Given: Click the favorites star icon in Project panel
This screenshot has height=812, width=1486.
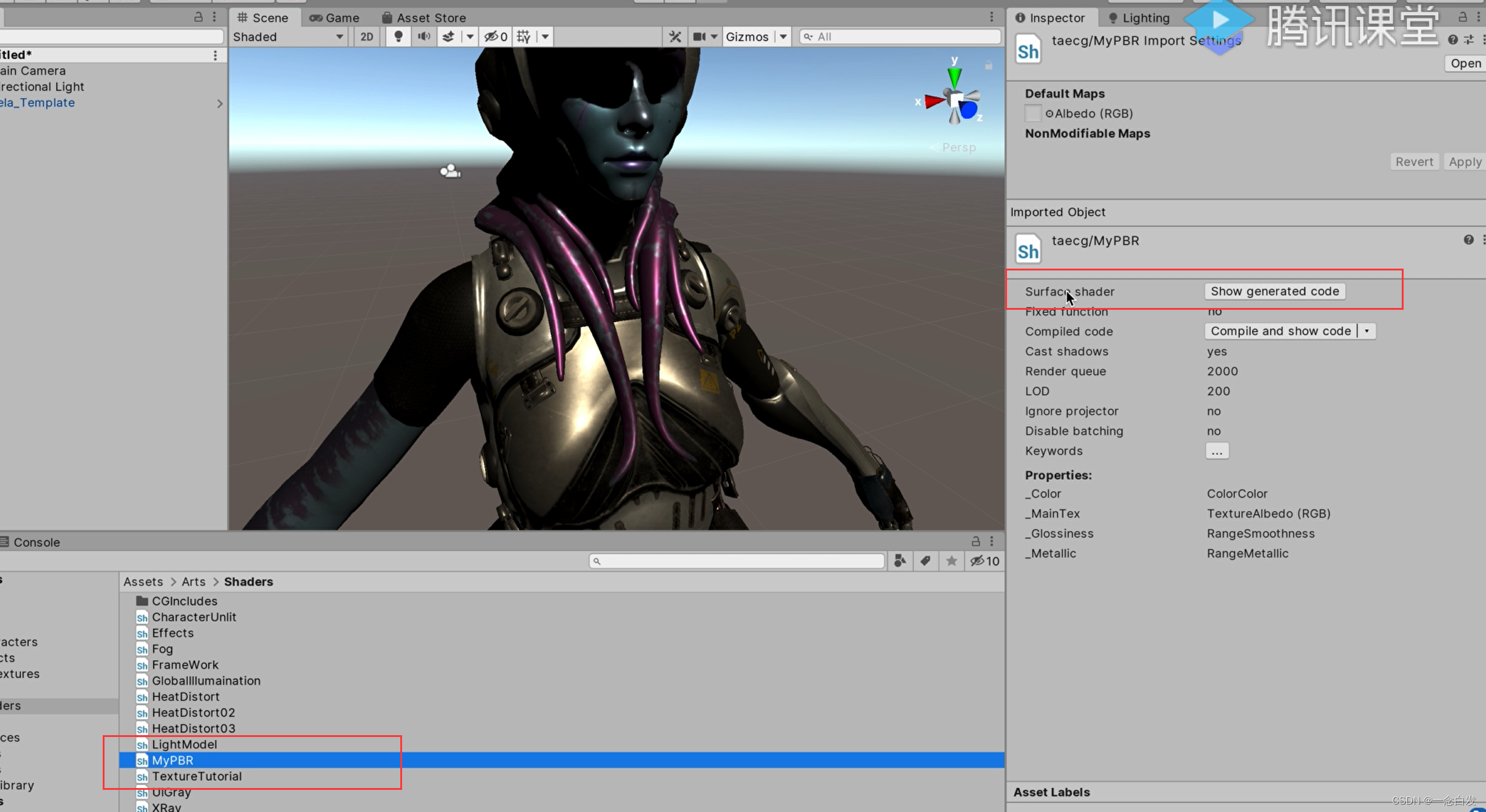Looking at the screenshot, I should coord(951,561).
